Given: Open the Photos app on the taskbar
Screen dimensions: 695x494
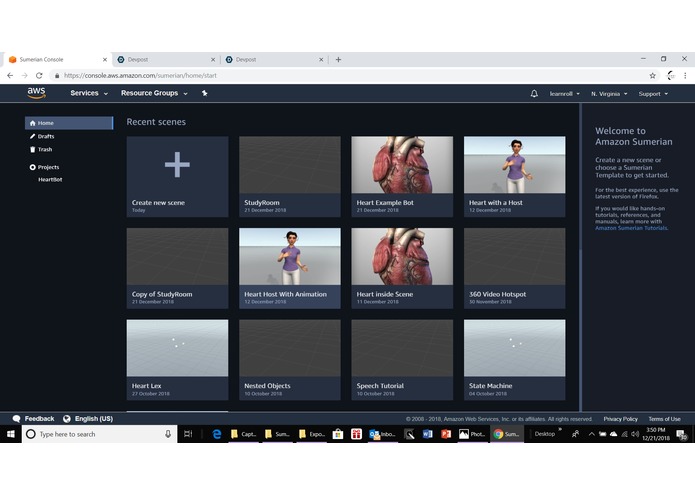Looking at the screenshot, I should [x=472, y=434].
